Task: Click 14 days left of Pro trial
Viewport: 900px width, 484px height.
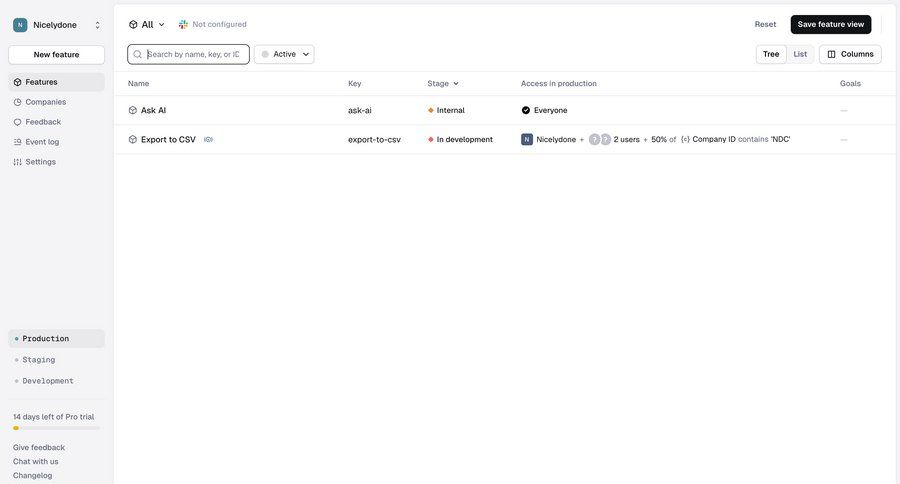Action: coord(53,417)
